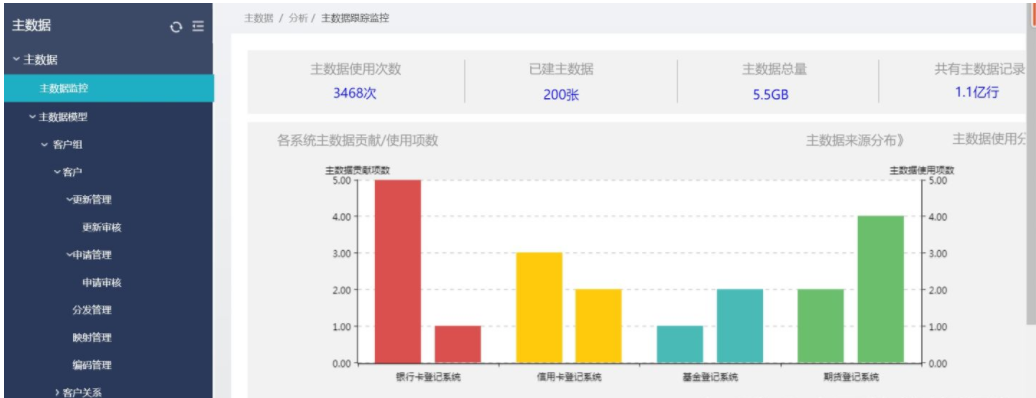The height and width of the screenshot is (398, 1036).
Task: Click the 主数据使用次数 stat label
Action: point(355,69)
